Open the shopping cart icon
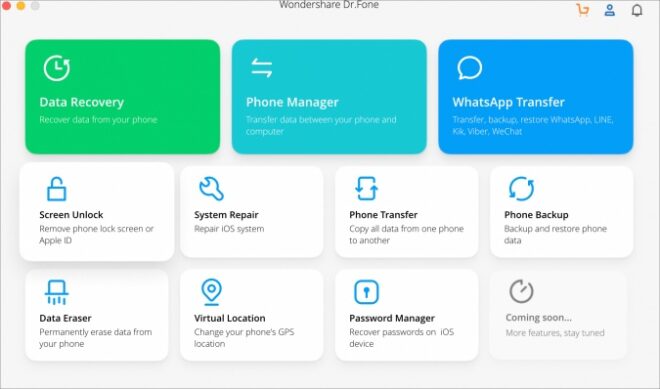 (x=583, y=10)
